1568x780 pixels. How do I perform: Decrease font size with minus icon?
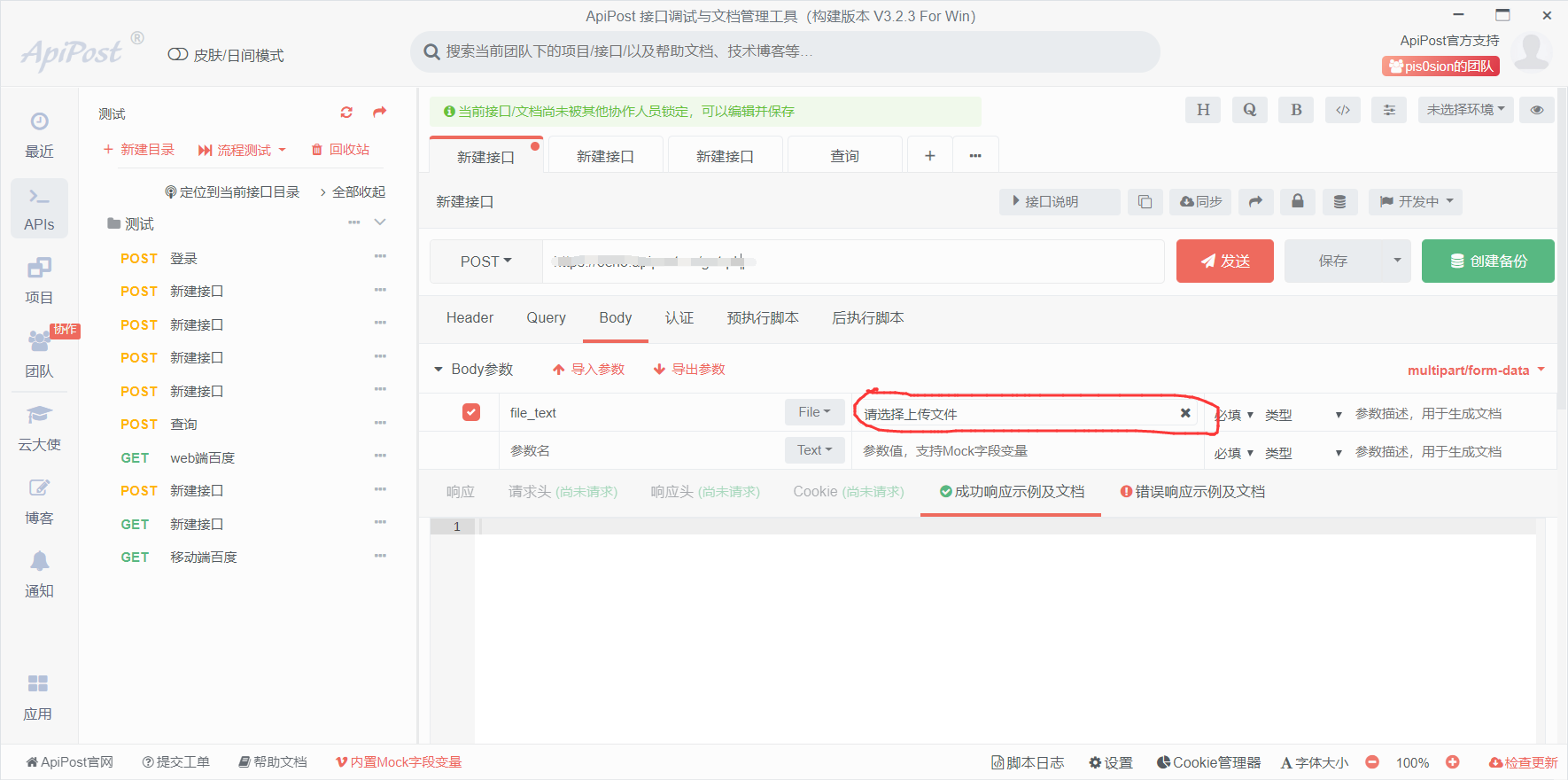pyautogui.click(x=1372, y=762)
